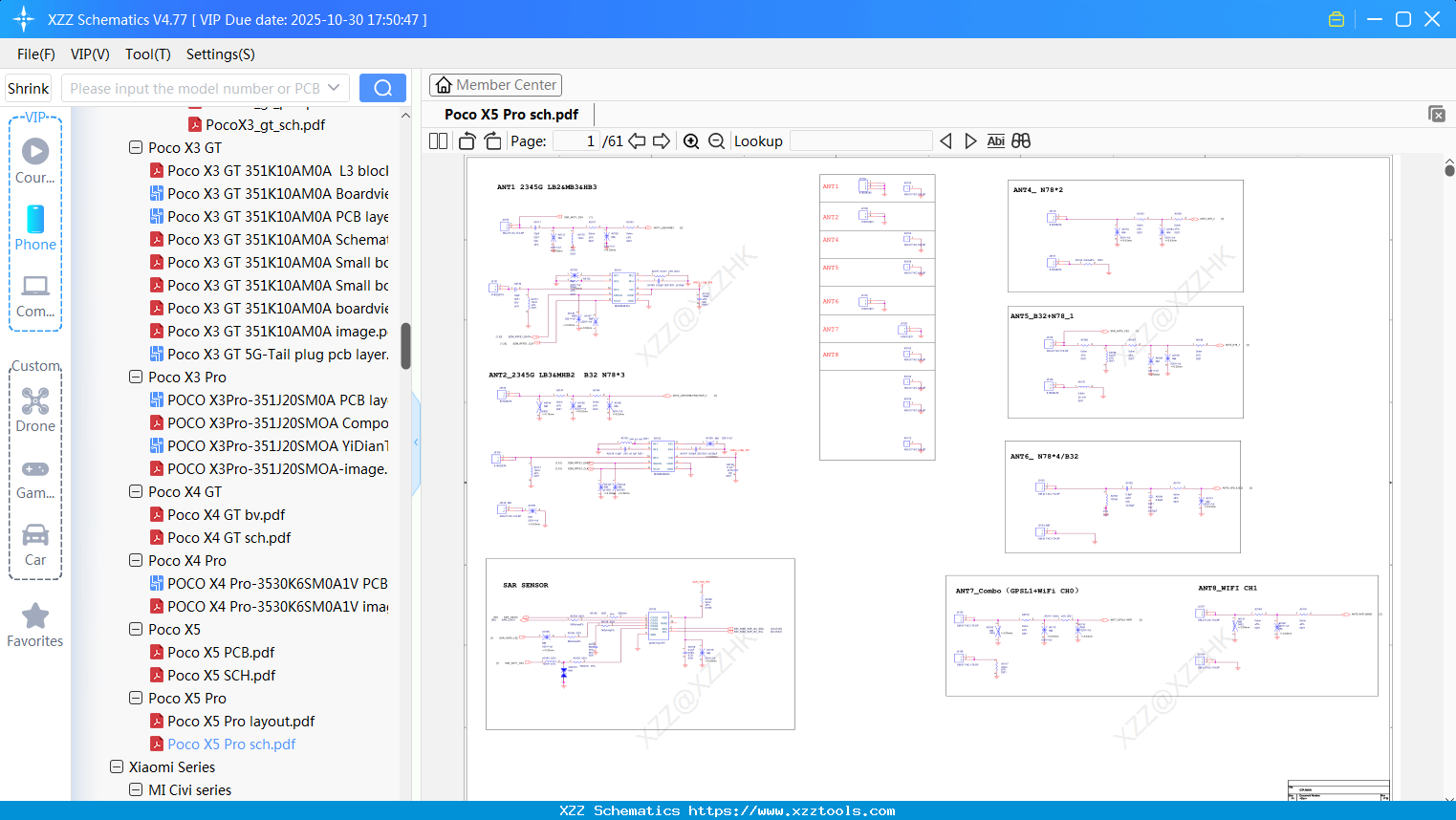Open Poco X5 Pro layout.pdf file
The image size is (1456, 820).
240,722
